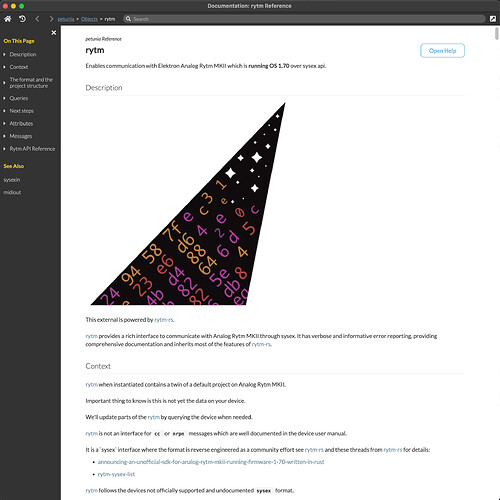Click the 'petunia Reference' label

(x=103, y=39)
